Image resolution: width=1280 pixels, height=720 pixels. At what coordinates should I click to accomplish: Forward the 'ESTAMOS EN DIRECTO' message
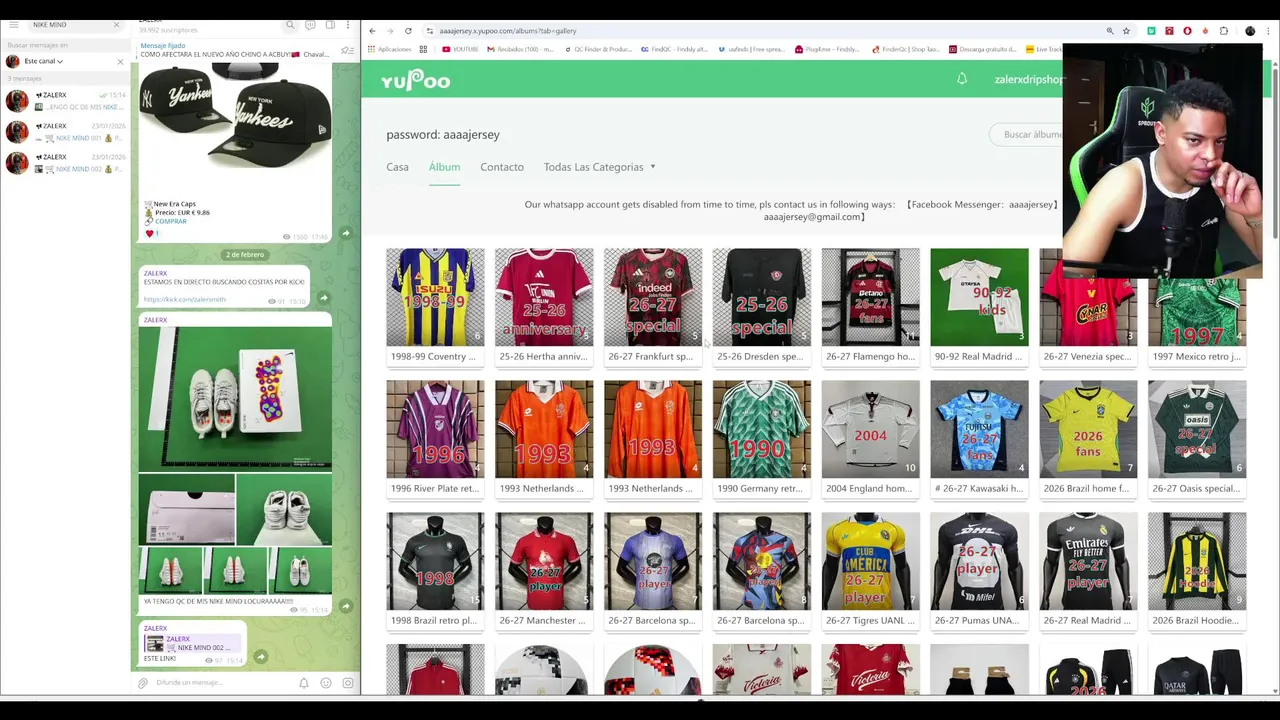tap(323, 298)
